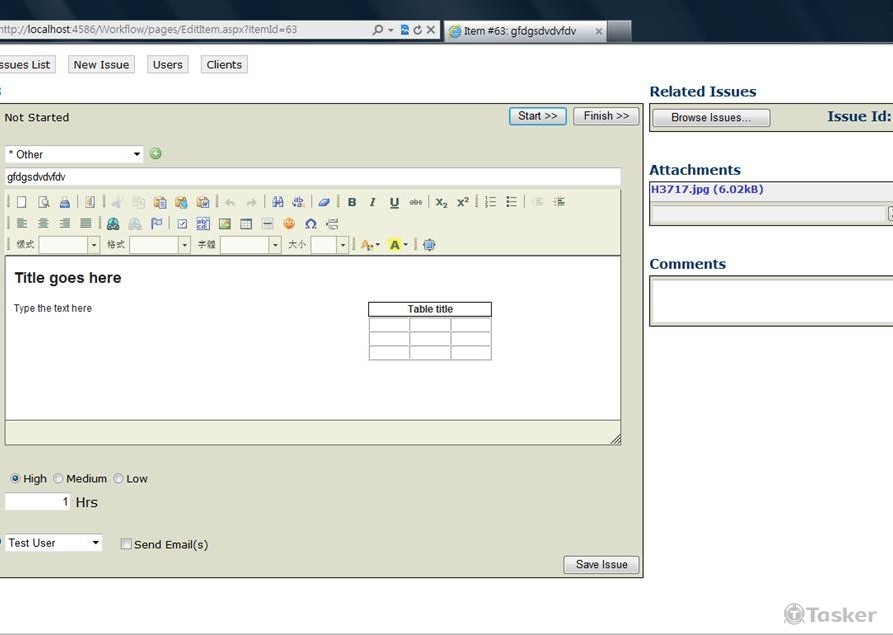Image resolution: width=893 pixels, height=635 pixels.
Task: Apply superscript formatting
Action: 463,202
